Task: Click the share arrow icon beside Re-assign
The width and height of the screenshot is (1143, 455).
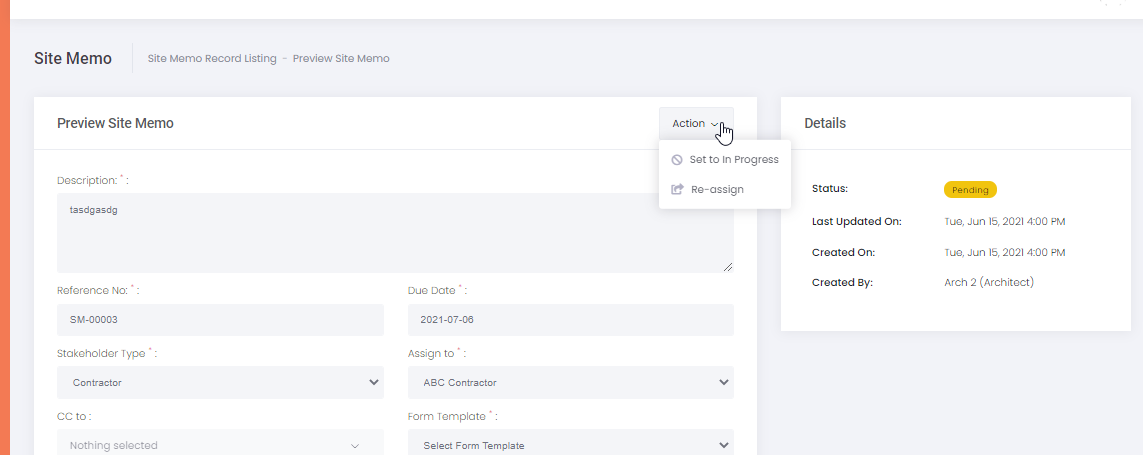Action: 677,189
